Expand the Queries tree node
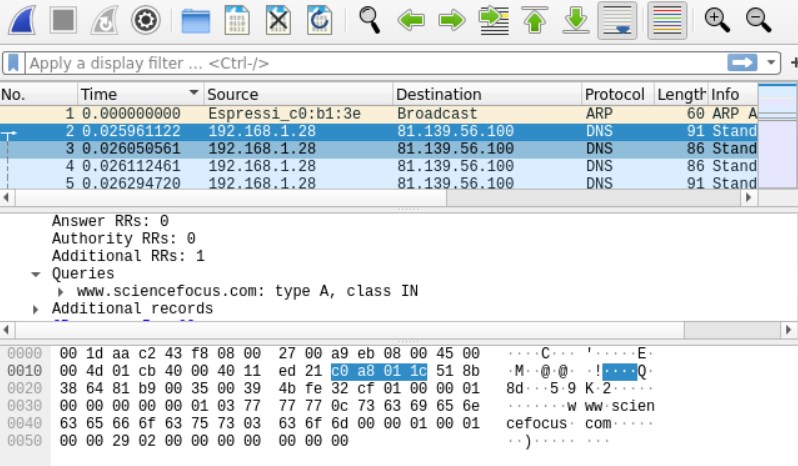The image size is (798, 466). click(37, 274)
